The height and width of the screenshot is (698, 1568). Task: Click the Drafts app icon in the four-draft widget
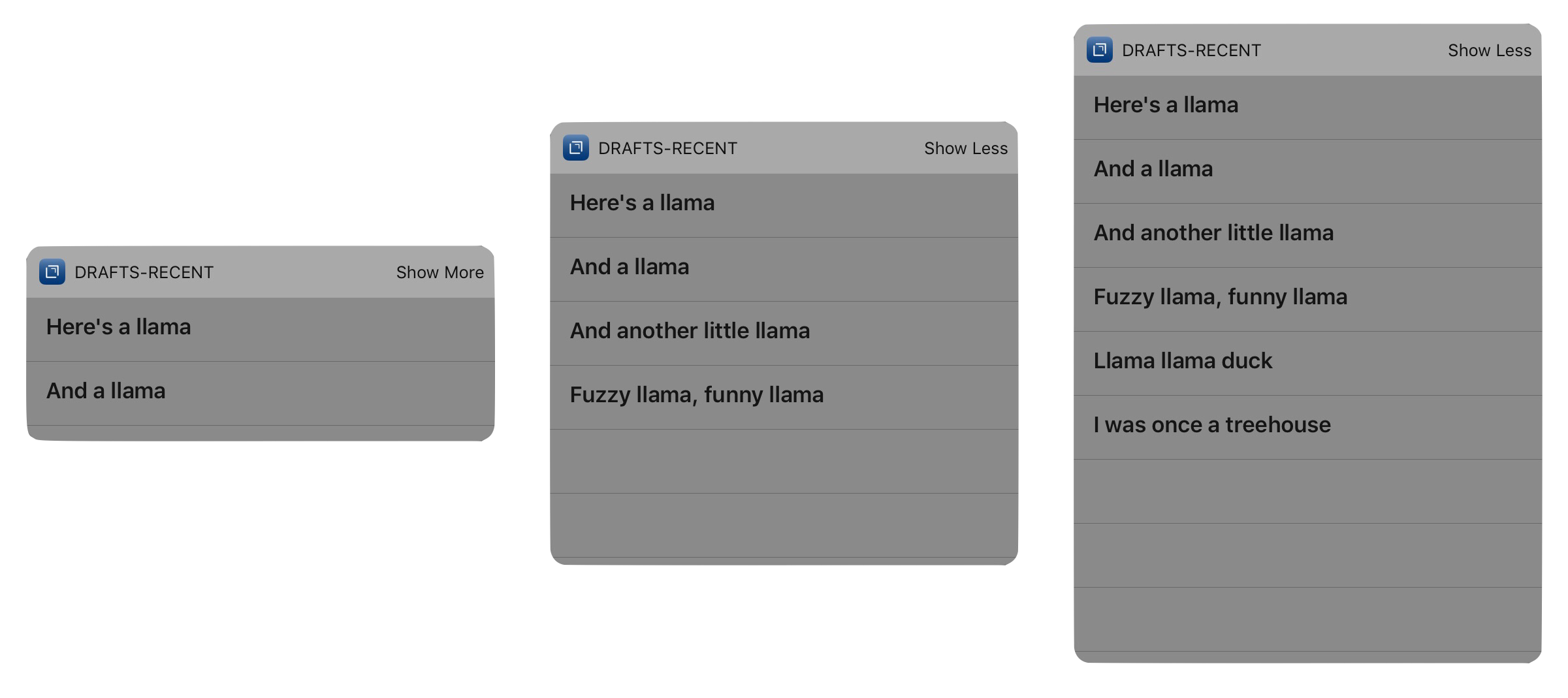click(576, 148)
